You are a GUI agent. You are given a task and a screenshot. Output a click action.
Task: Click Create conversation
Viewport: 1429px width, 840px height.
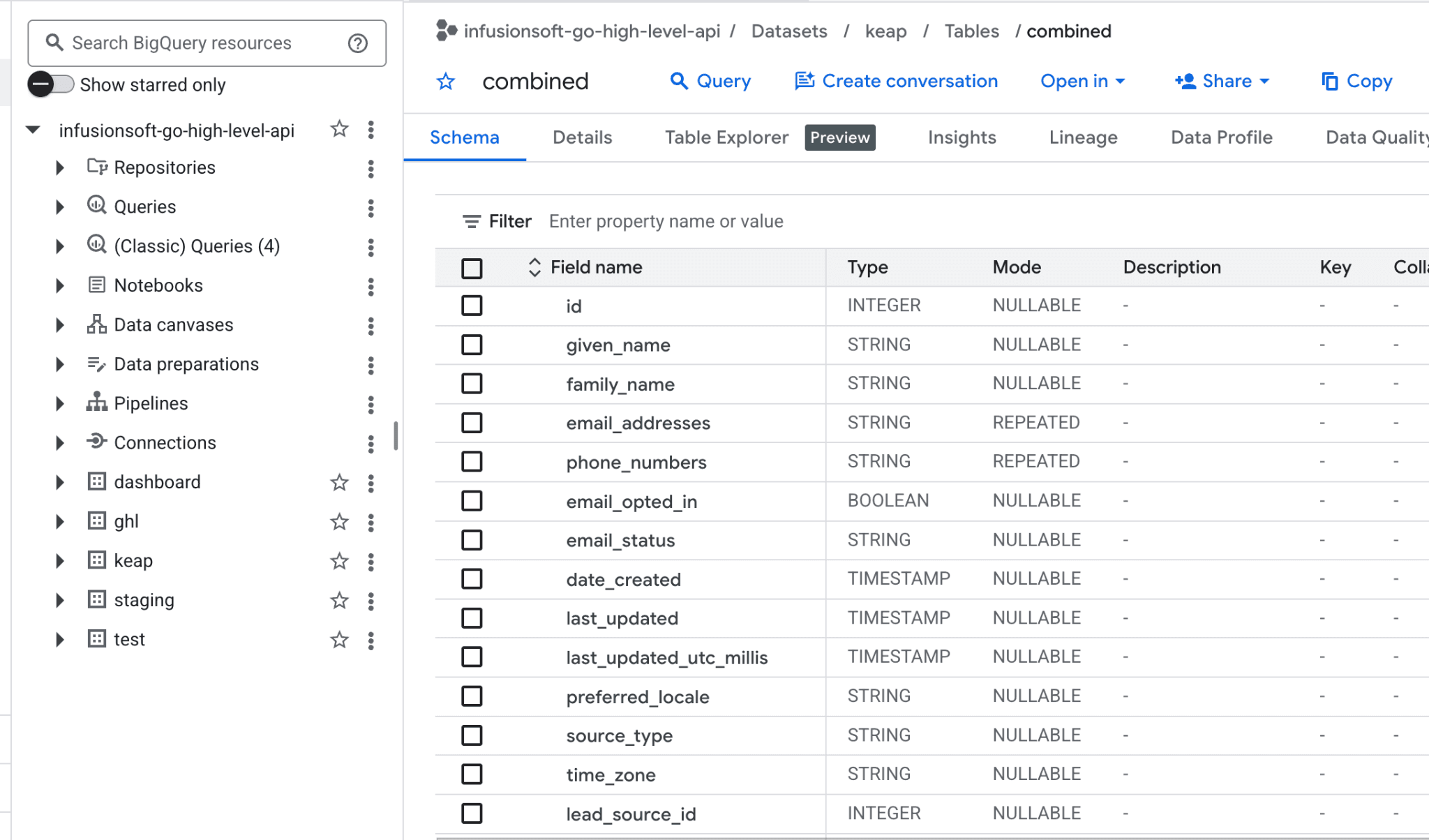coord(897,82)
